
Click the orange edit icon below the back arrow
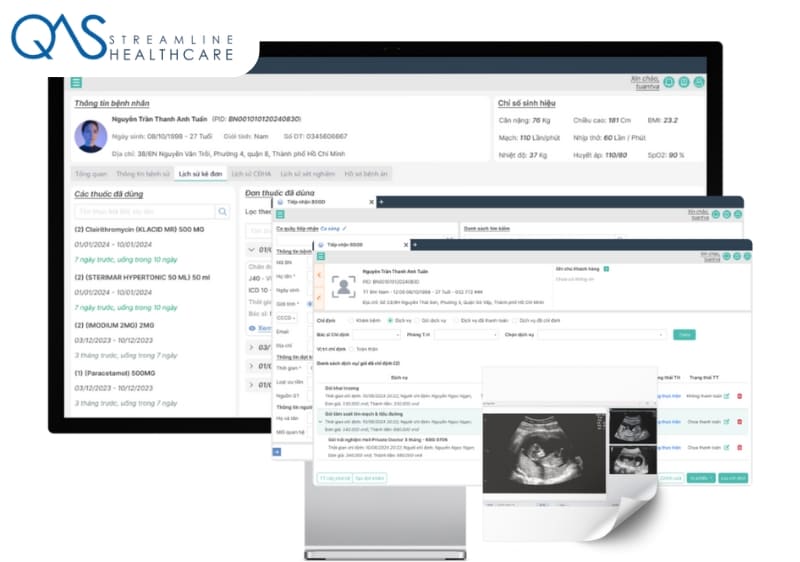coord(319,297)
